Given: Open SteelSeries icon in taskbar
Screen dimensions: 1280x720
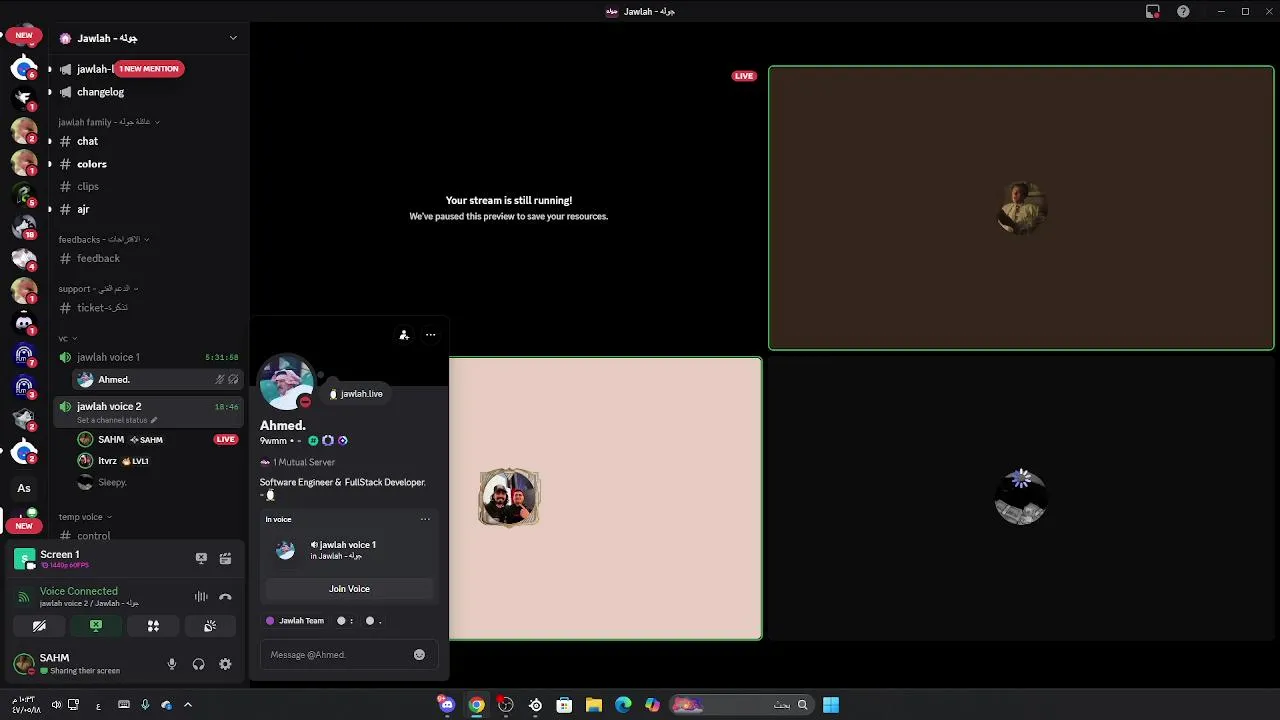Looking at the screenshot, I should [535, 705].
